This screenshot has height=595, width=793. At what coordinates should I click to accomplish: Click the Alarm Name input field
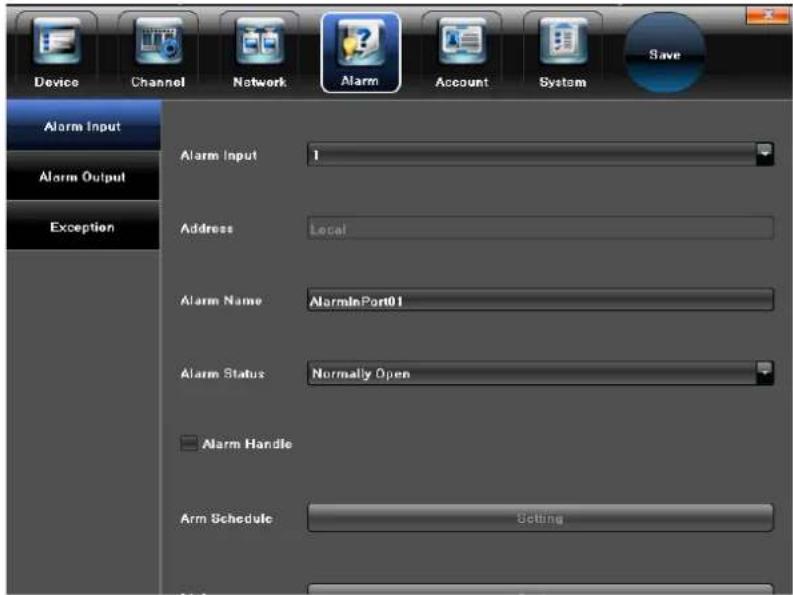(540, 301)
